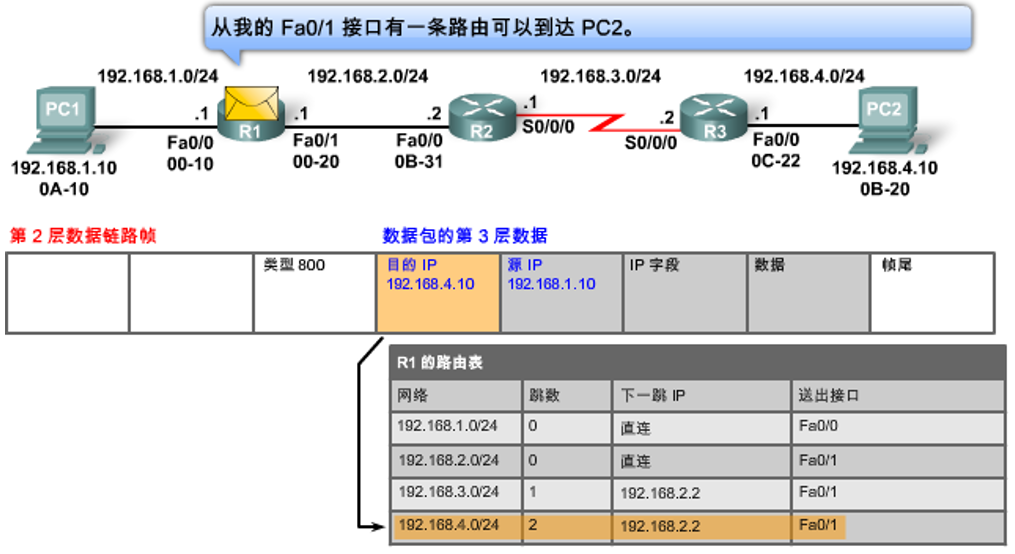This screenshot has height=554, width=1015.
Task: Click hop count 2 in highlighted row
Action: click(x=567, y=527)
